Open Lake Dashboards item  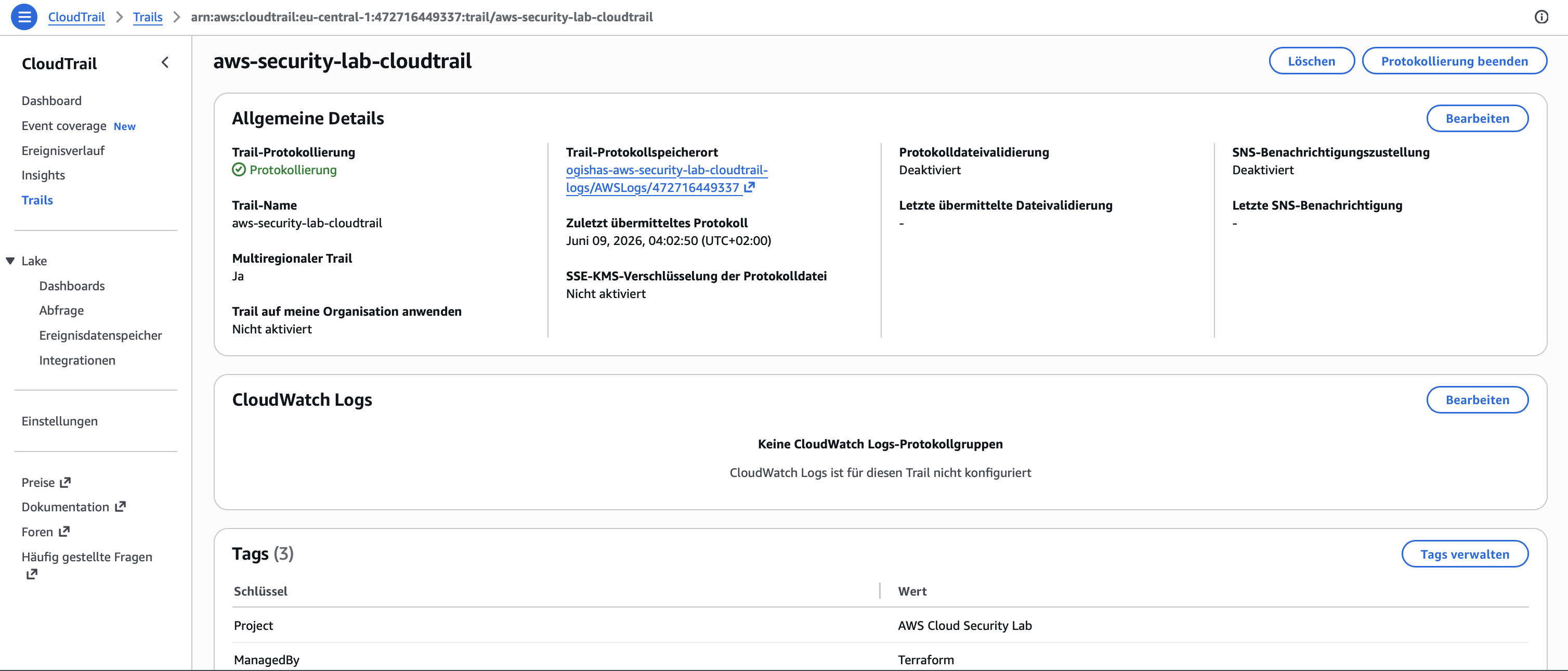(x=72, y=286)
